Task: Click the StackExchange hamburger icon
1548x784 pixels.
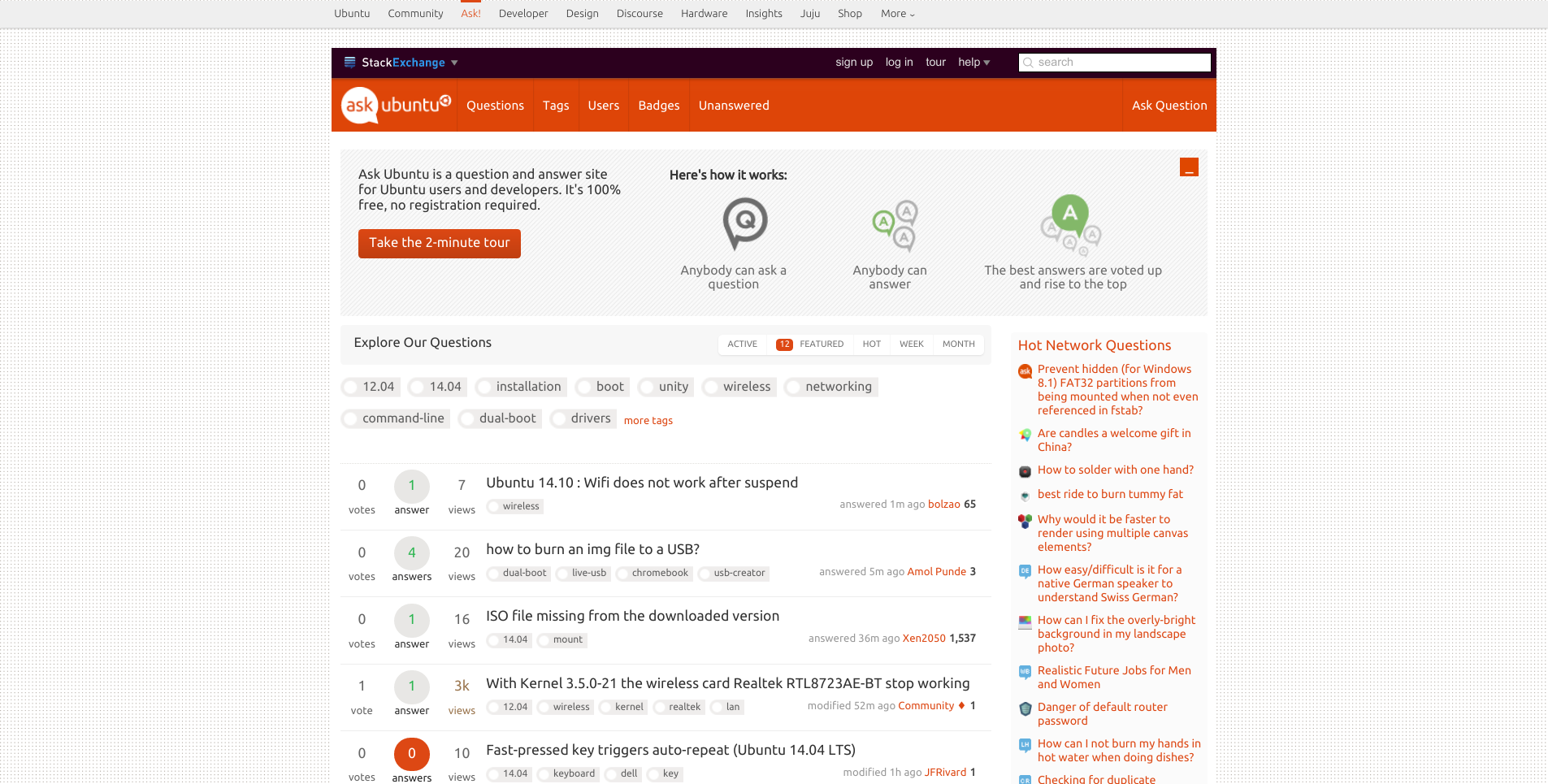Action: 350,63
